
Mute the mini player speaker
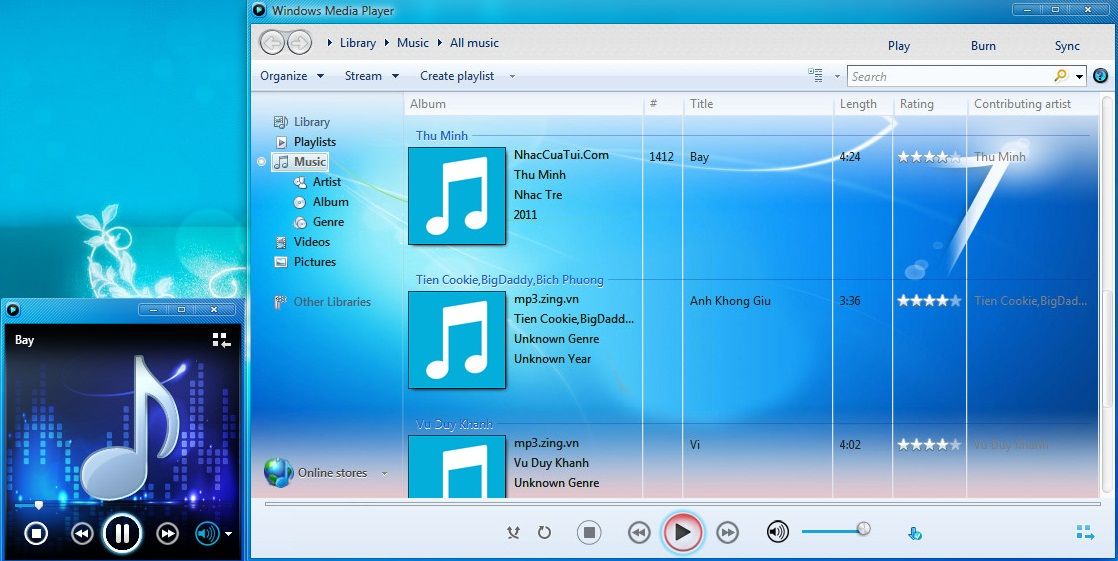[x=207, y=533]
